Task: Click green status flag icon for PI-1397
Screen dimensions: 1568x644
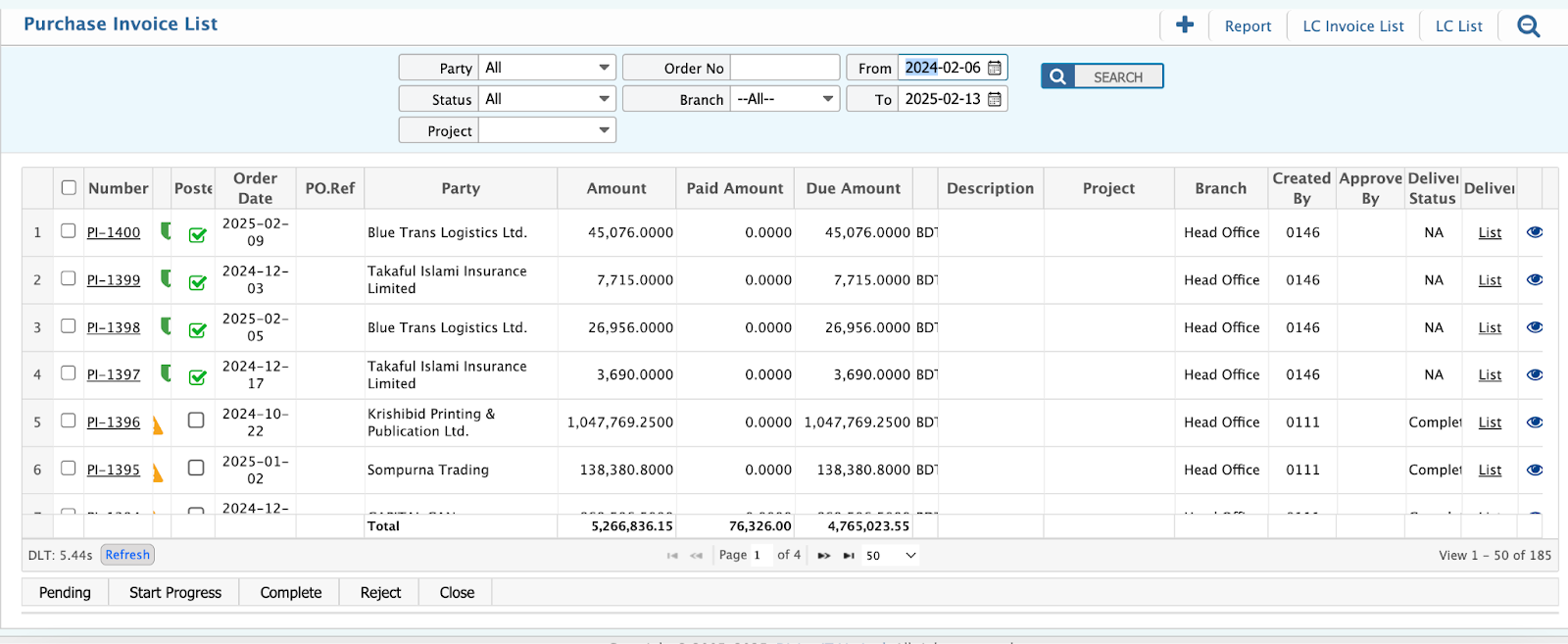Action: [166, 373]
